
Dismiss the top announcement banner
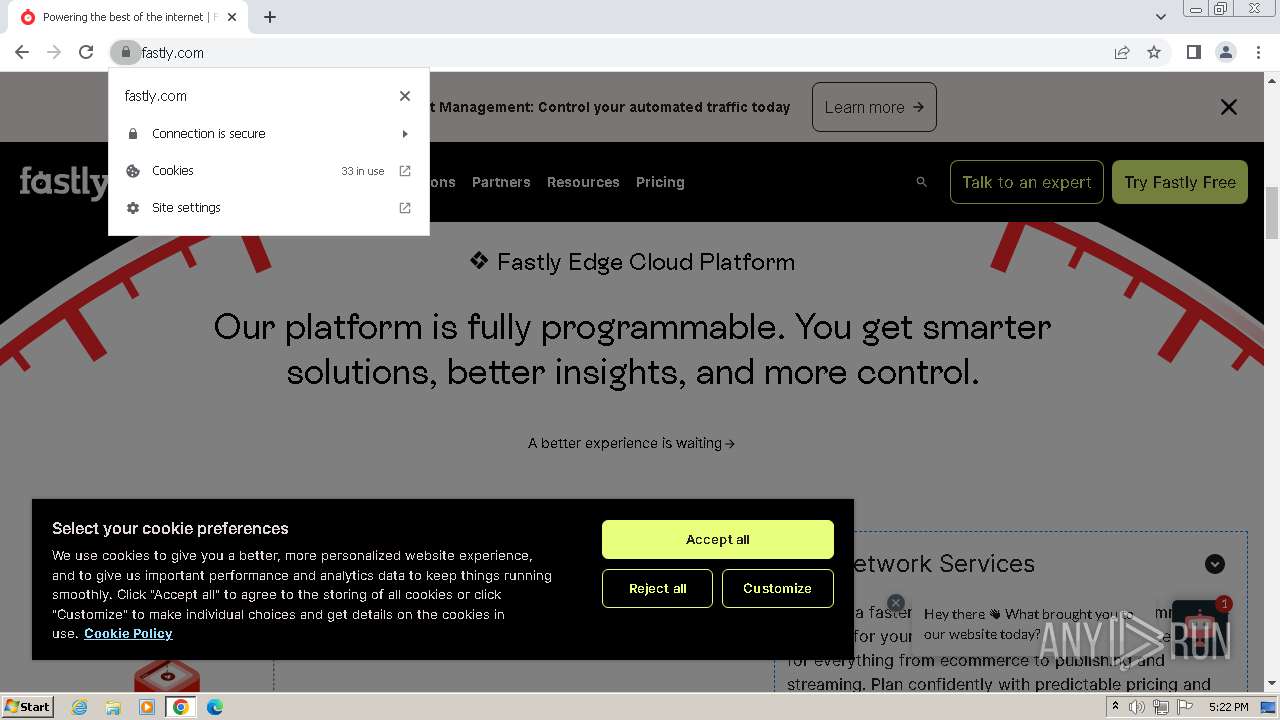point(1229,107)
